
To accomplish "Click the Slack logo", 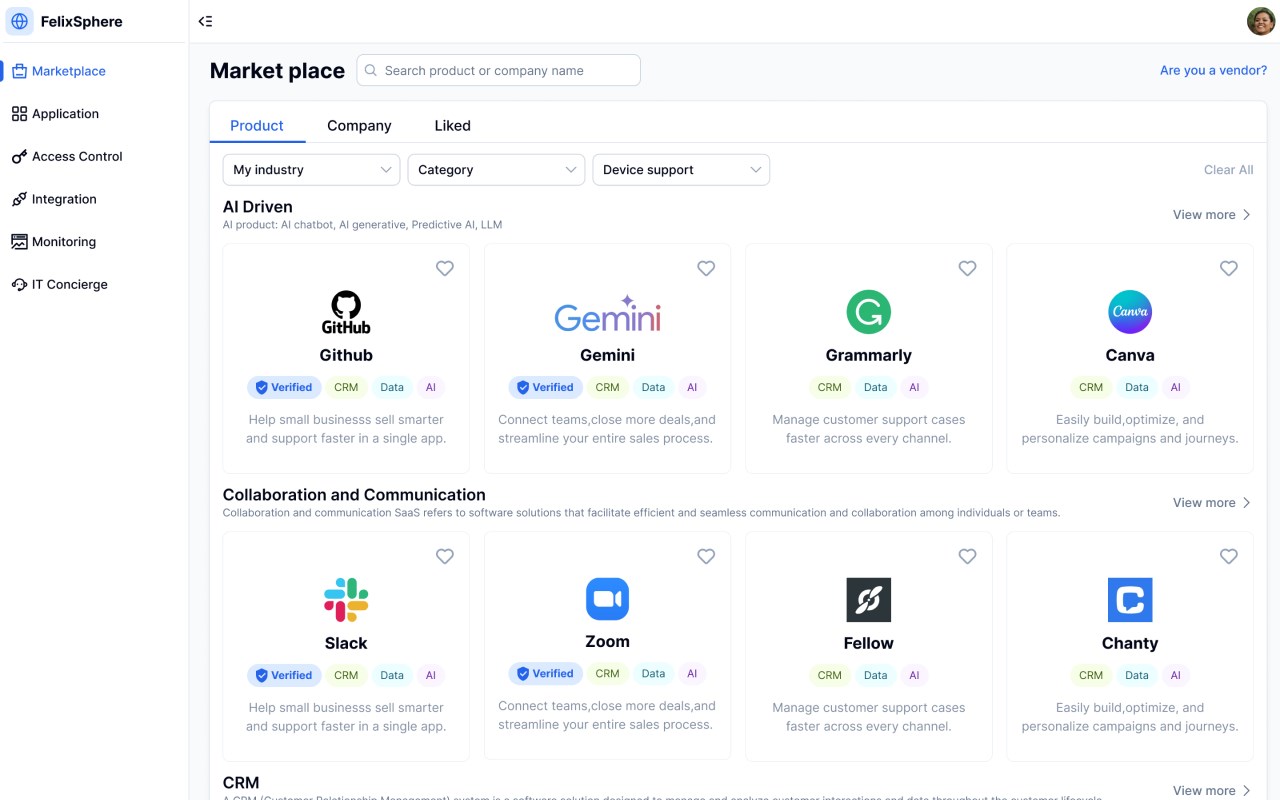I will [346, 600].
